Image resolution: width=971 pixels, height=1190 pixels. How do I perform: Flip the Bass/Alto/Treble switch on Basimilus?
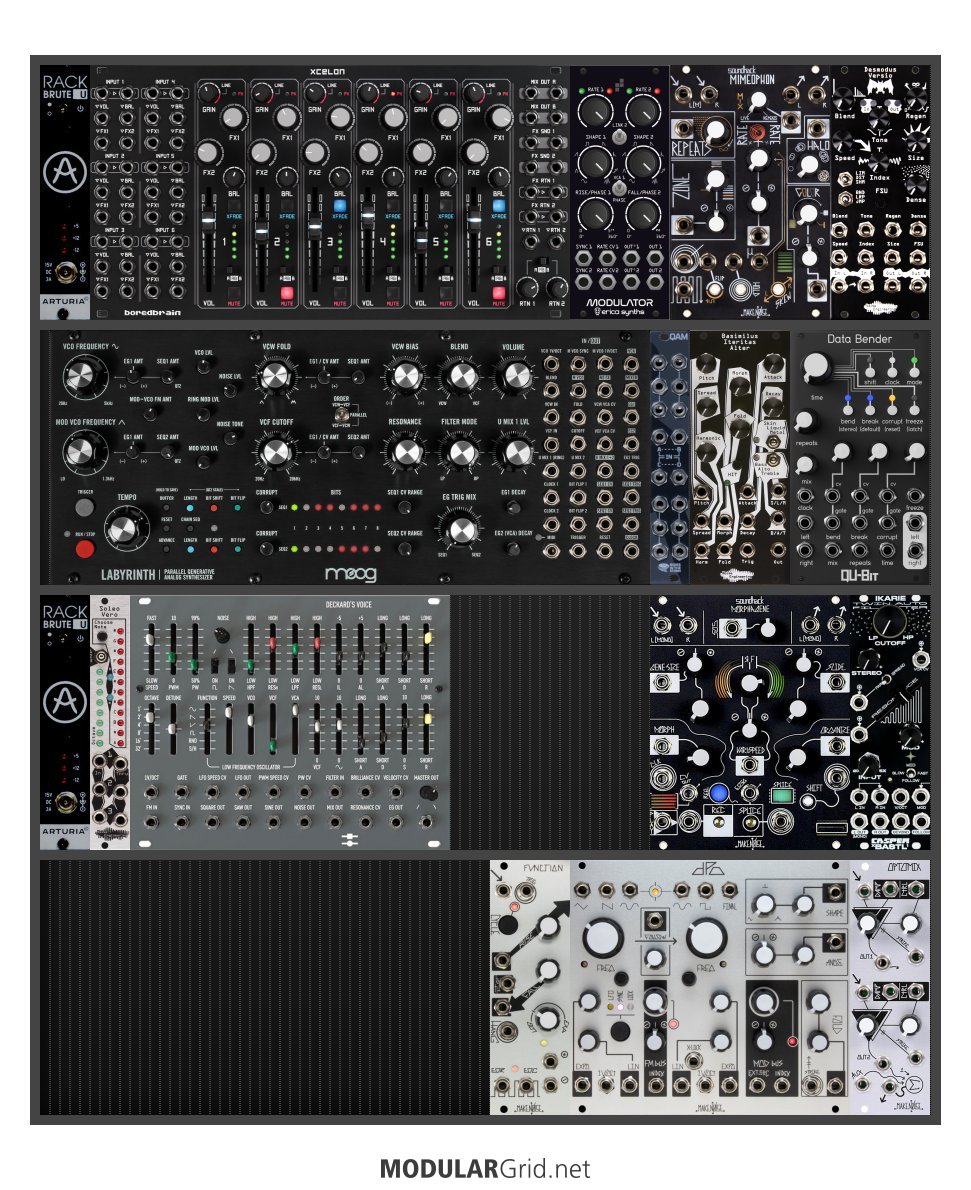click(773, 460)
